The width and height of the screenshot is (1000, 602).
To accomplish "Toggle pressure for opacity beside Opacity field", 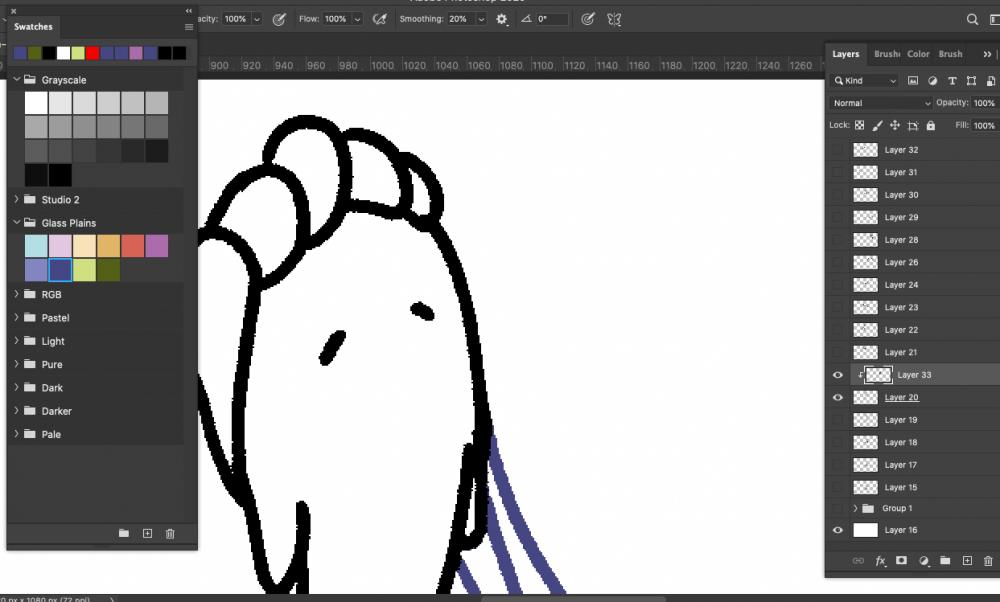I will pos(279,19).
